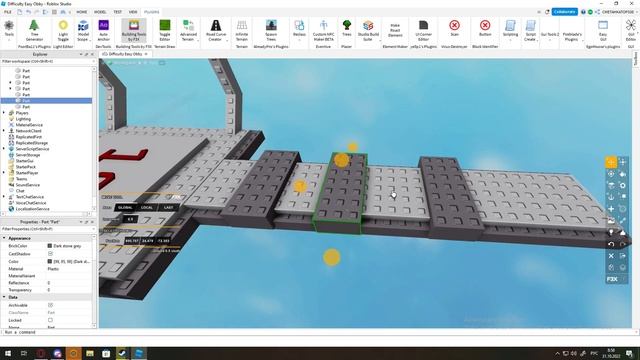Click the Color property swatch
Viewport: 640px width, 360px height.
pyautogui.click(x=50, y=261)
